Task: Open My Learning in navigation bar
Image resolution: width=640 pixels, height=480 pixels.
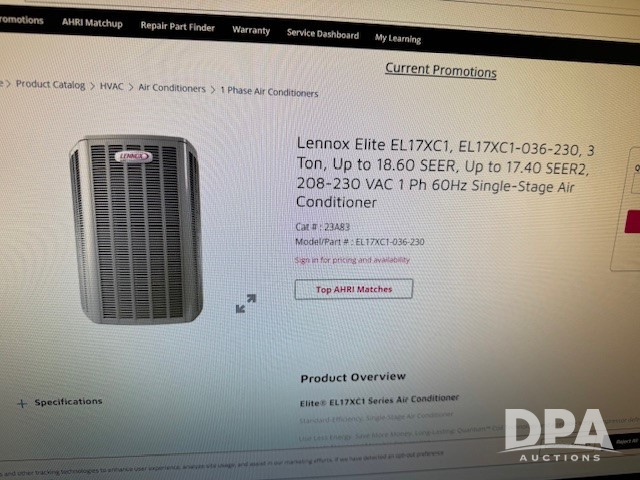Action: (x=398, y=38)
